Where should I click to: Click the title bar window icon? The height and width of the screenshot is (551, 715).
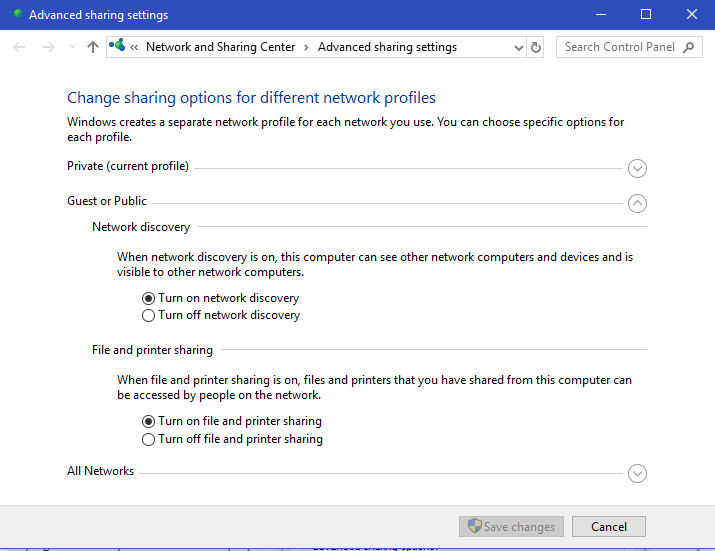[16, 13]
